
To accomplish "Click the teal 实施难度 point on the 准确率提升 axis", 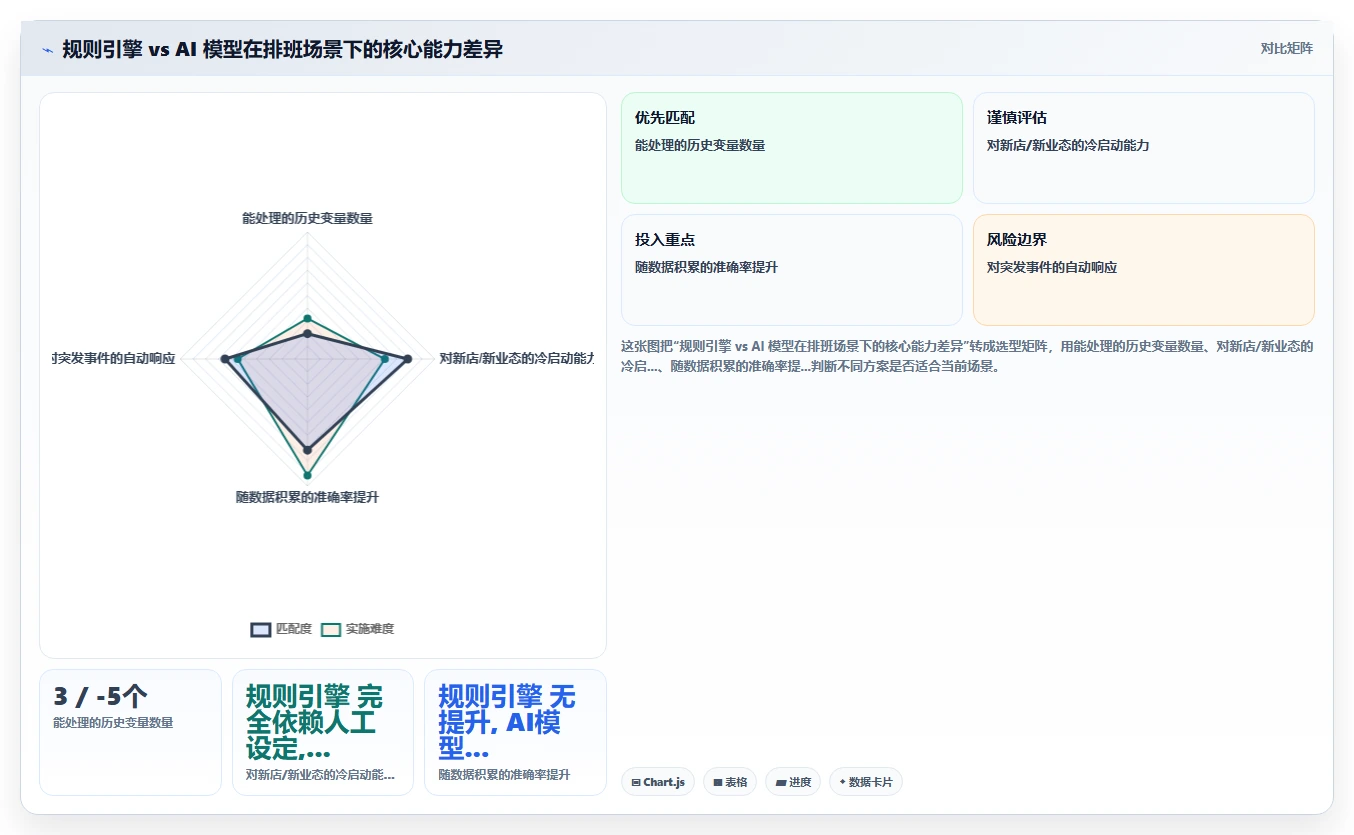I will (x=307, y=475).
